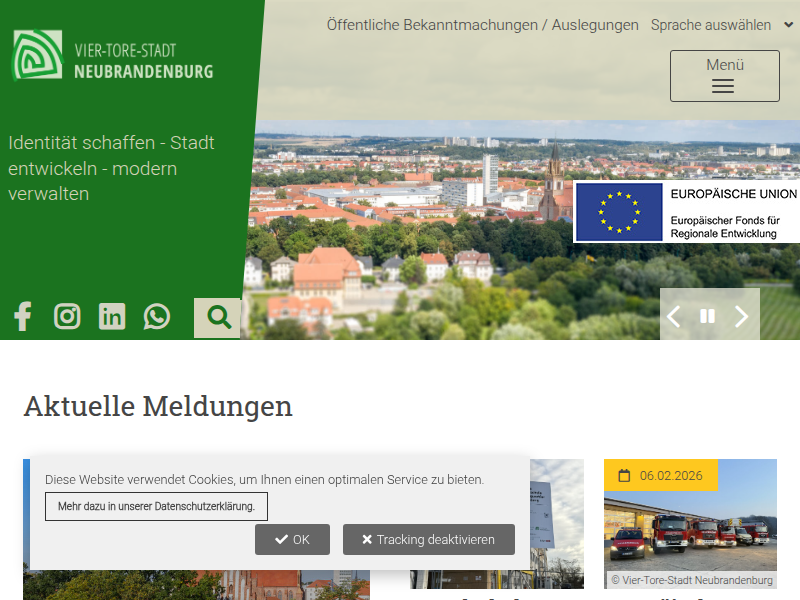Click the magnifying glass search icon
The image size is (800, 600).
click(218, 318)
